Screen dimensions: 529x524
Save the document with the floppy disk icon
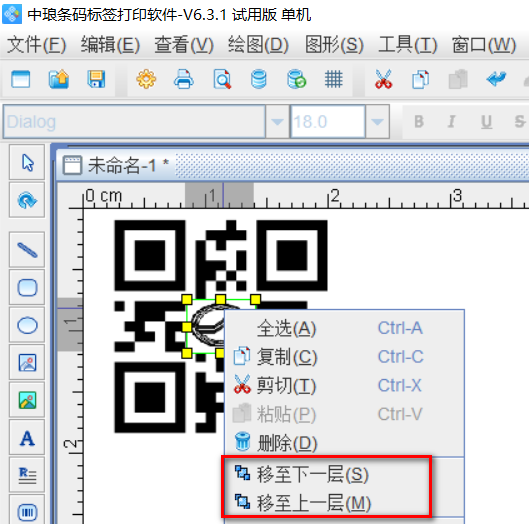coord(96,80)
